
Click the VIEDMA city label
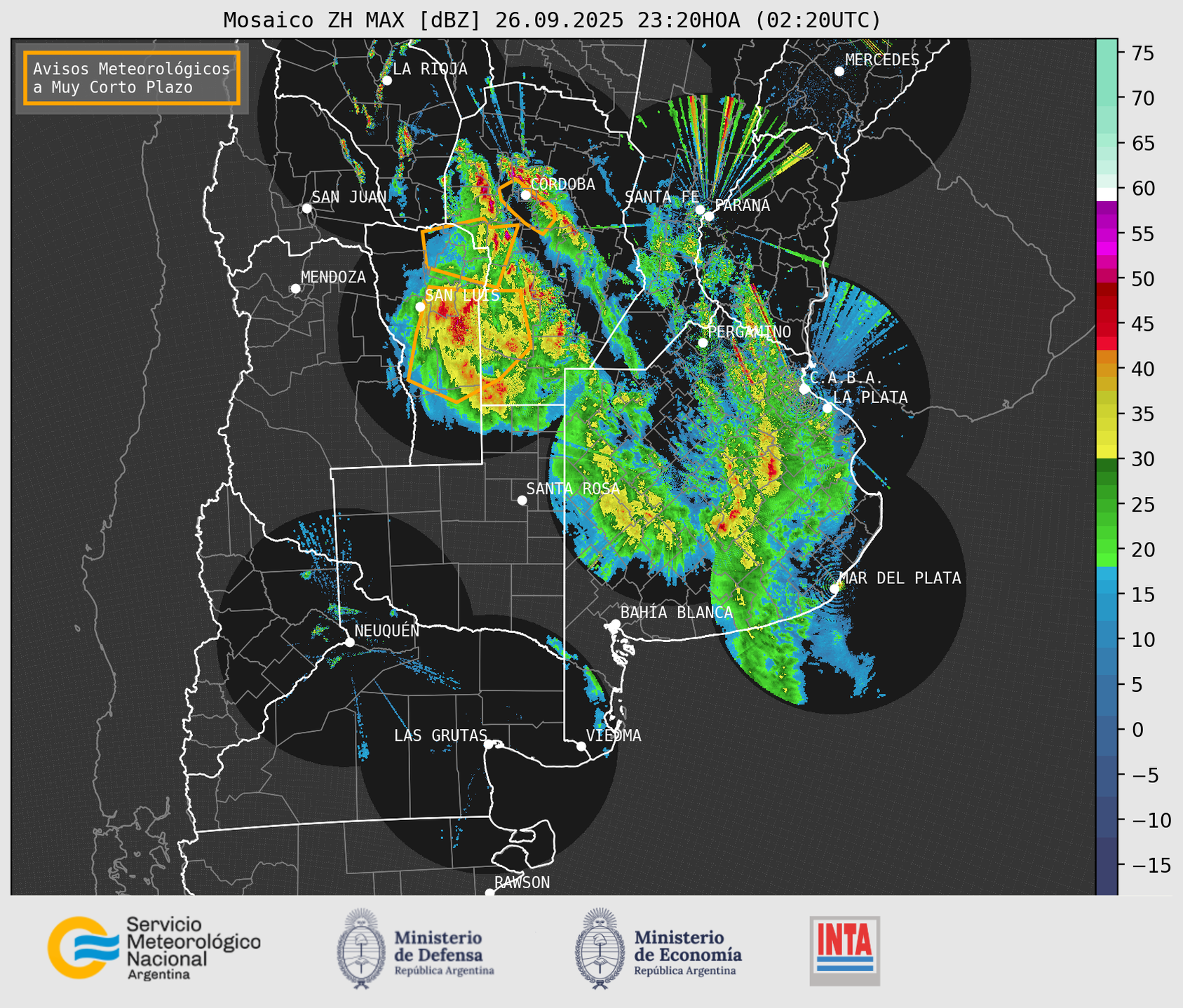coord(614,735)
